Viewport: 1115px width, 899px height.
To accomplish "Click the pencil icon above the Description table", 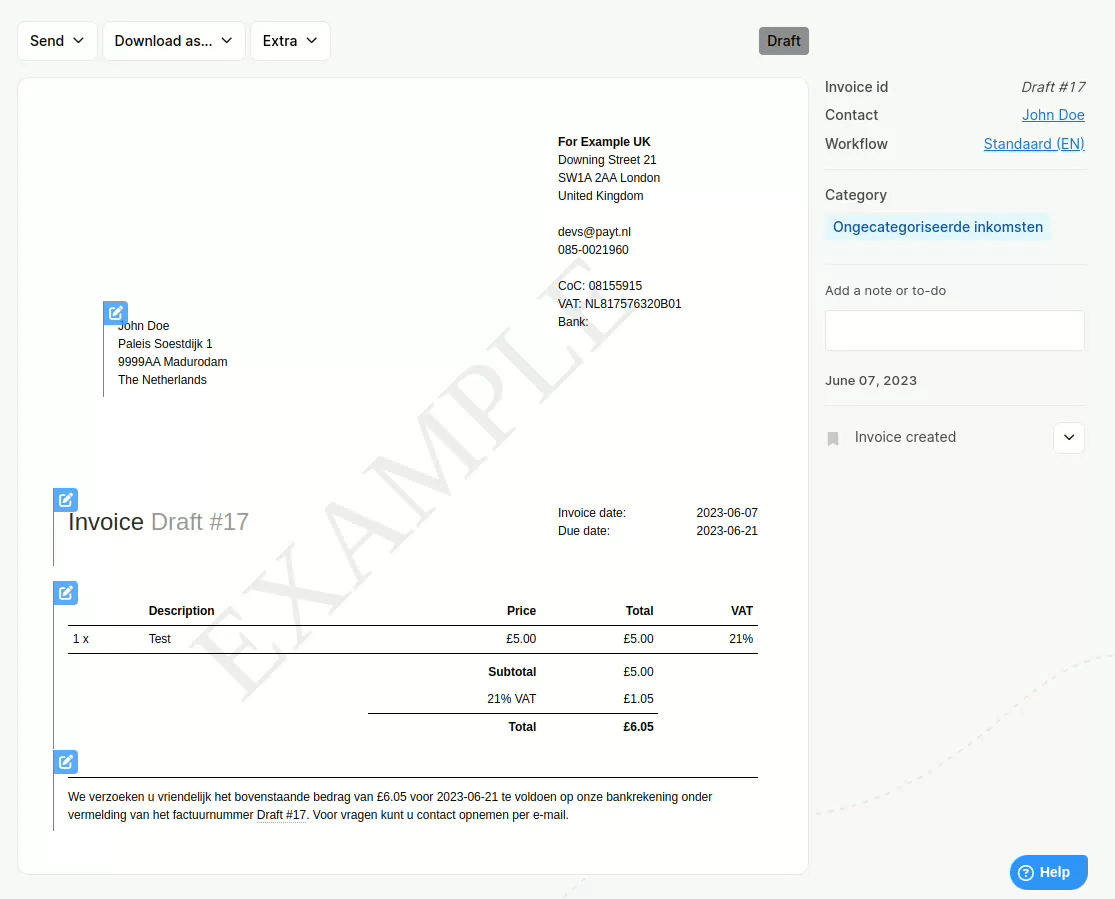I will 65,592.
